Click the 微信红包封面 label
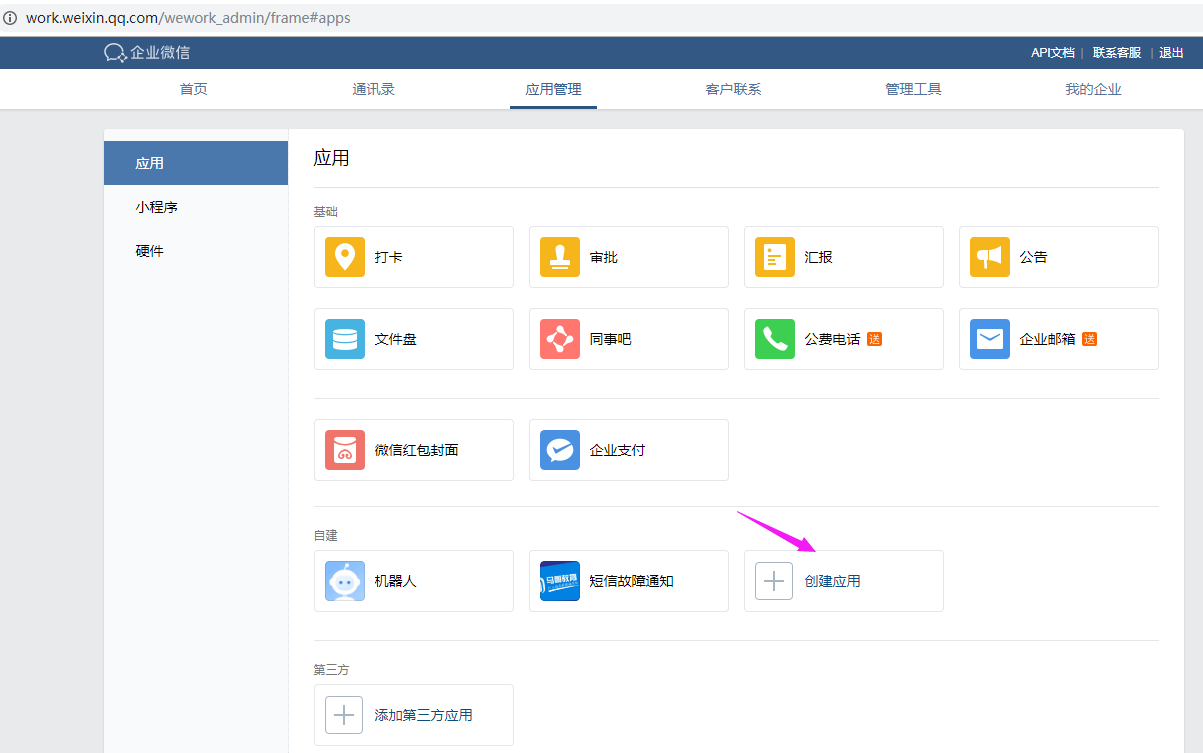 [417, 450]
